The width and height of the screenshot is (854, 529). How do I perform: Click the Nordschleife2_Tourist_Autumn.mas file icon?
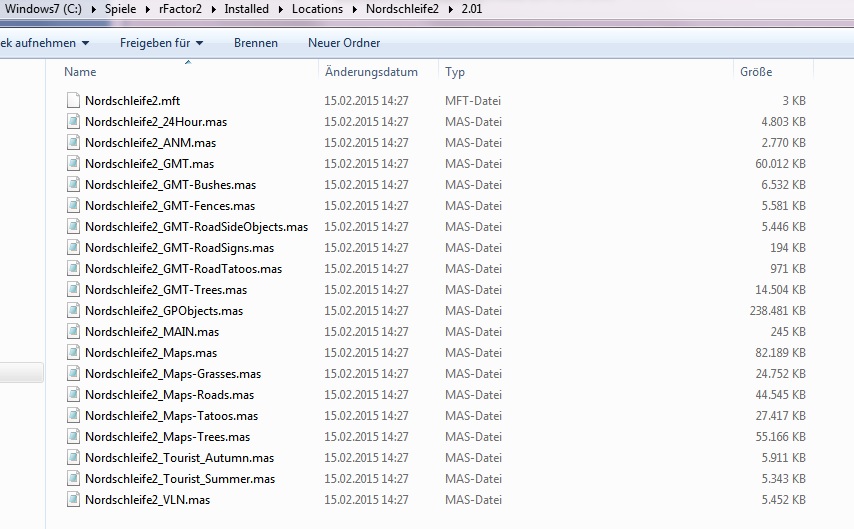[73, 457]
